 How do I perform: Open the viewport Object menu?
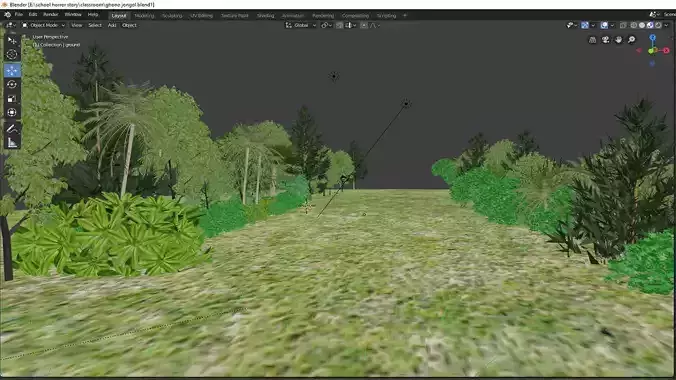pyautogui.click(x=129, y=25)
